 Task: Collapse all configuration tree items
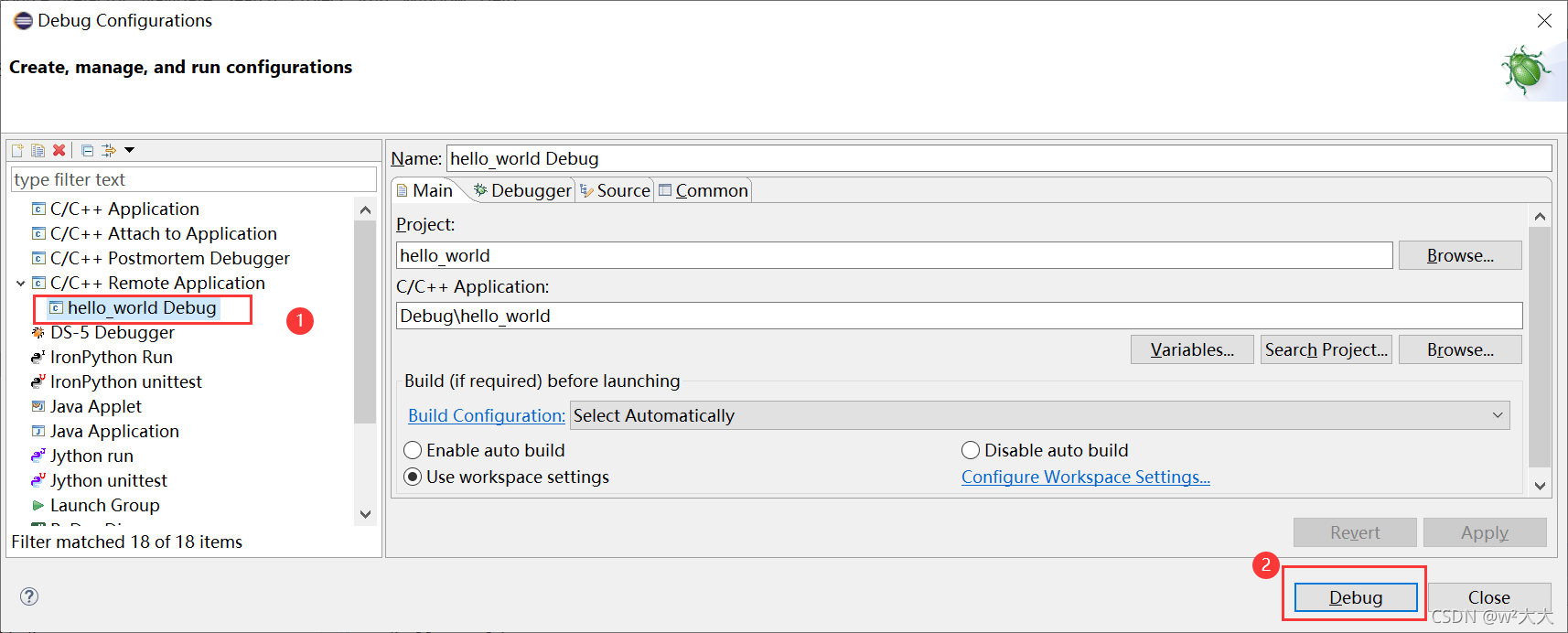88,150
